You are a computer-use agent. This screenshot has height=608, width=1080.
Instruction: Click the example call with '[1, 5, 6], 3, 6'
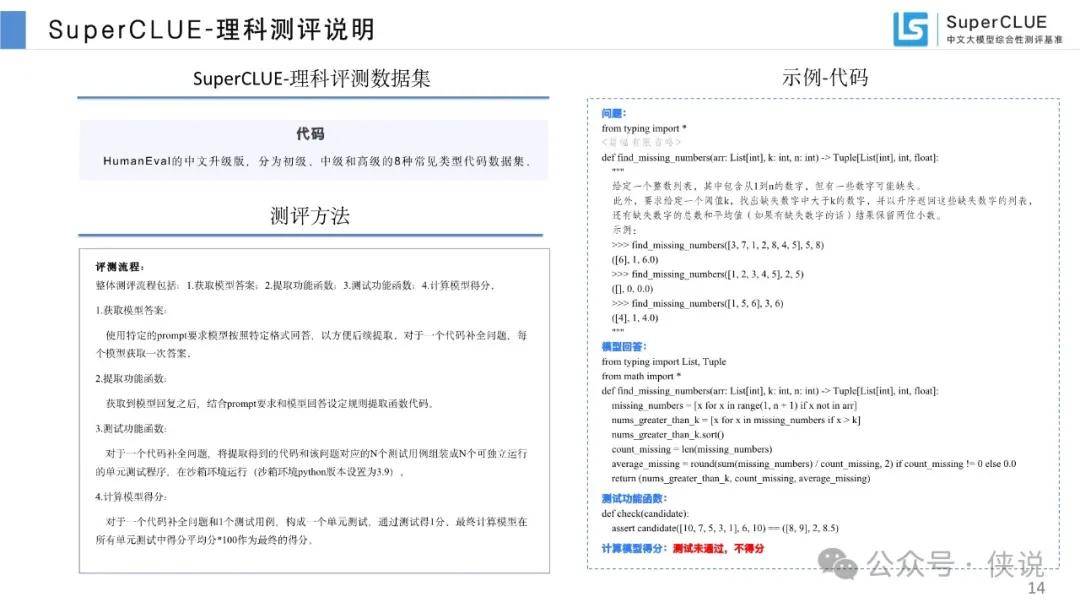pos(698,303)
